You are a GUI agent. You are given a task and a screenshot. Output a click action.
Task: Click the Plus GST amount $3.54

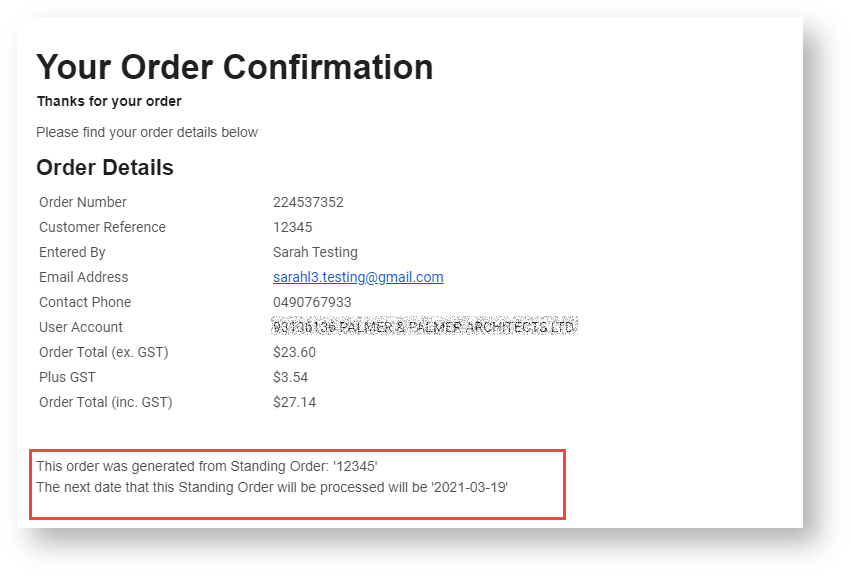290,377
